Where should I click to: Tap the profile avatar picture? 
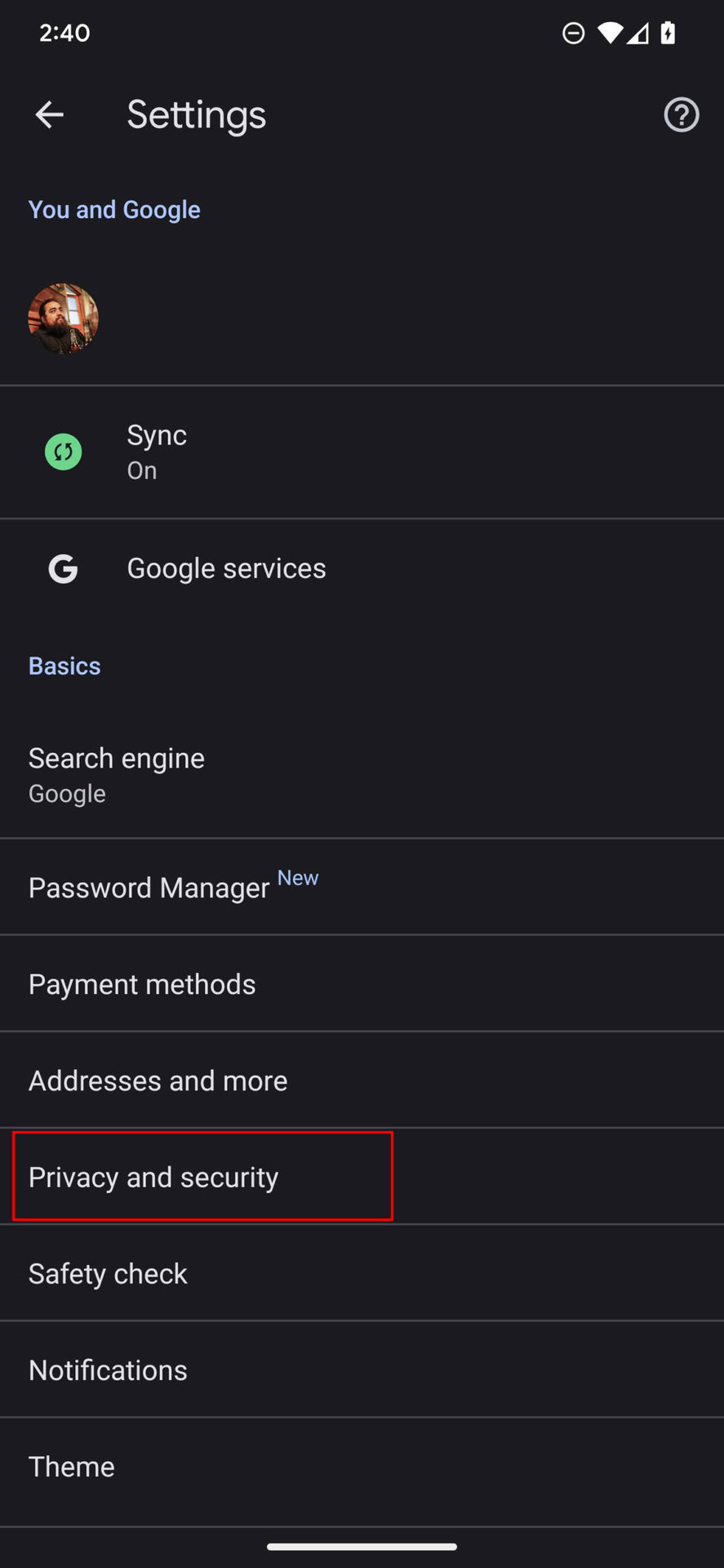coord(63,318)
